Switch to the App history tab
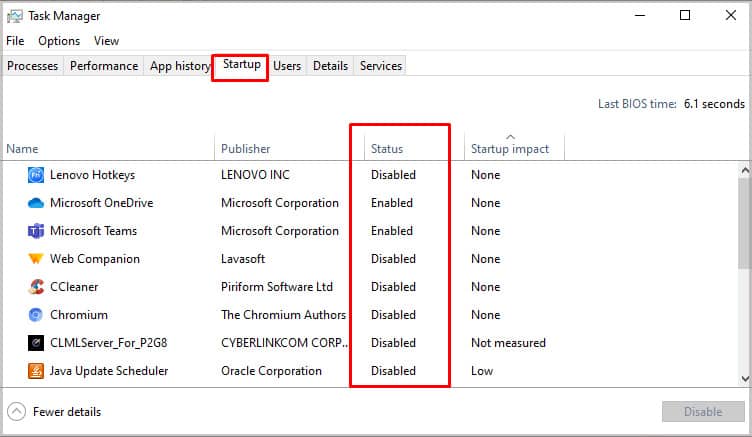The image size is (752, 437). pyautogui.click(x=179, y=66)
